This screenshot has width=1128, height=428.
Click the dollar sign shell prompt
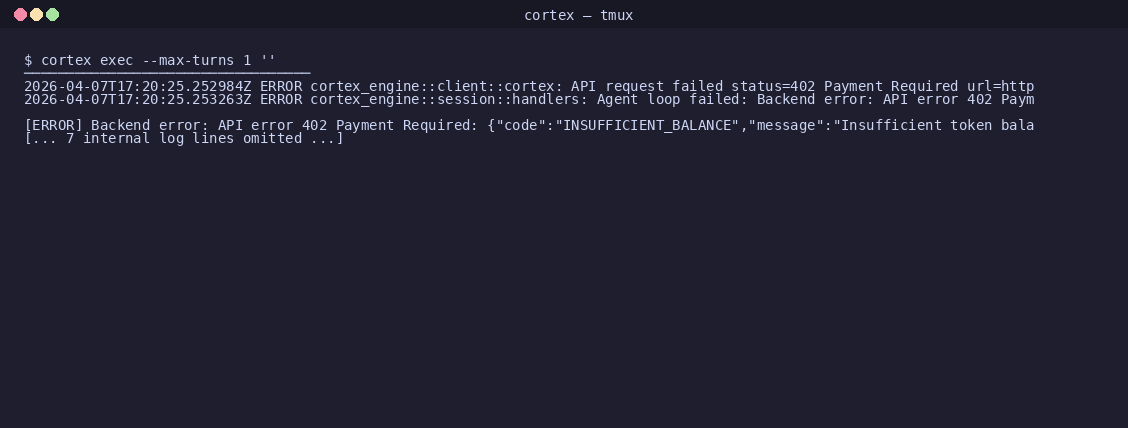click(28, 60)
